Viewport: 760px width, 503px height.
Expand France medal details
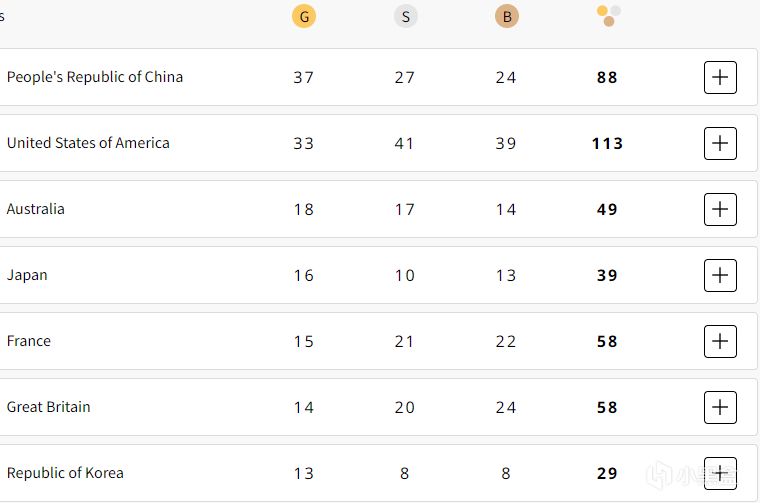tap(720, 341)
